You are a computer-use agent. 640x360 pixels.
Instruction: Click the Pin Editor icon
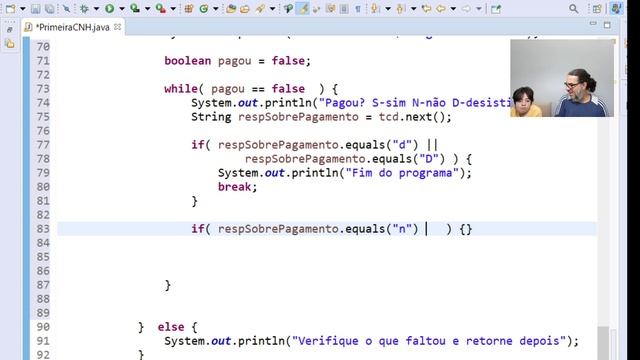(496, 9)
